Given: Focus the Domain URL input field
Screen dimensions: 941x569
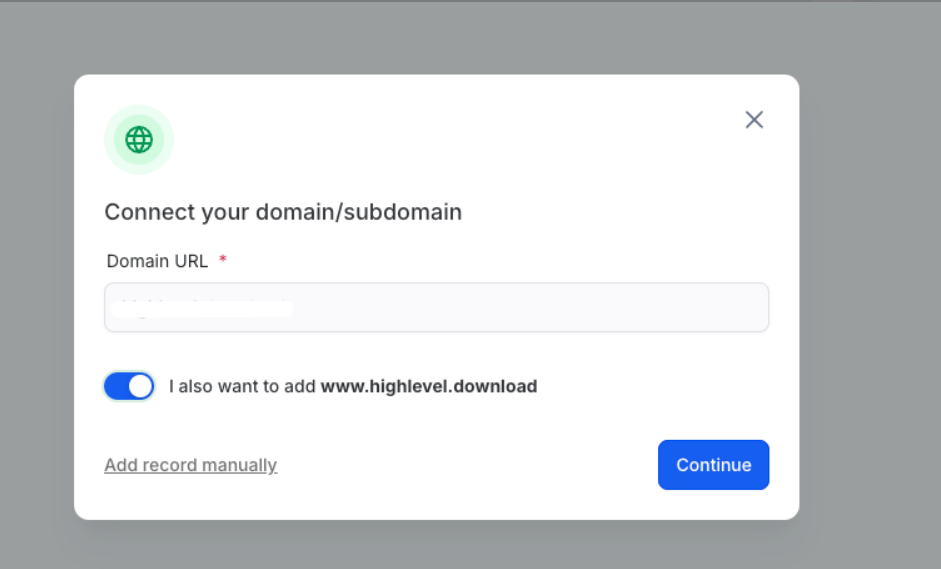Looking at the screenshot, I should 436,307.
